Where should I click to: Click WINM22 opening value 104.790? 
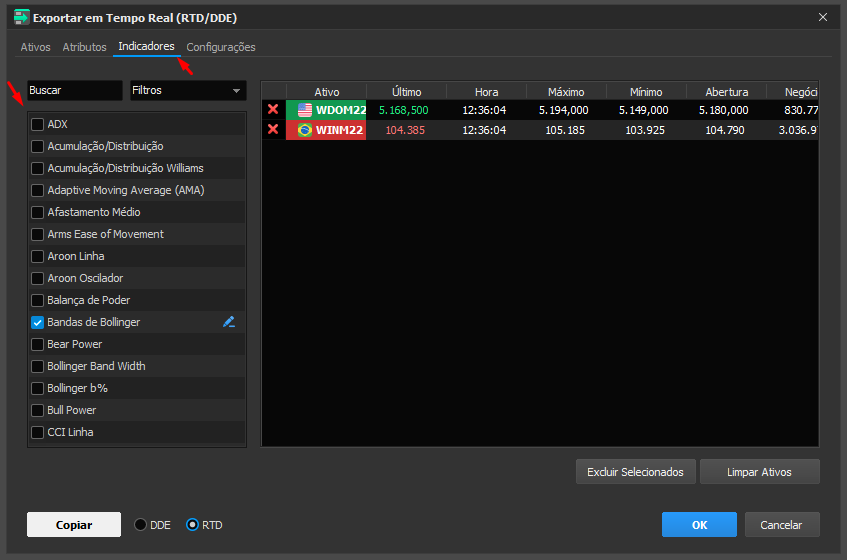(725, 130)
